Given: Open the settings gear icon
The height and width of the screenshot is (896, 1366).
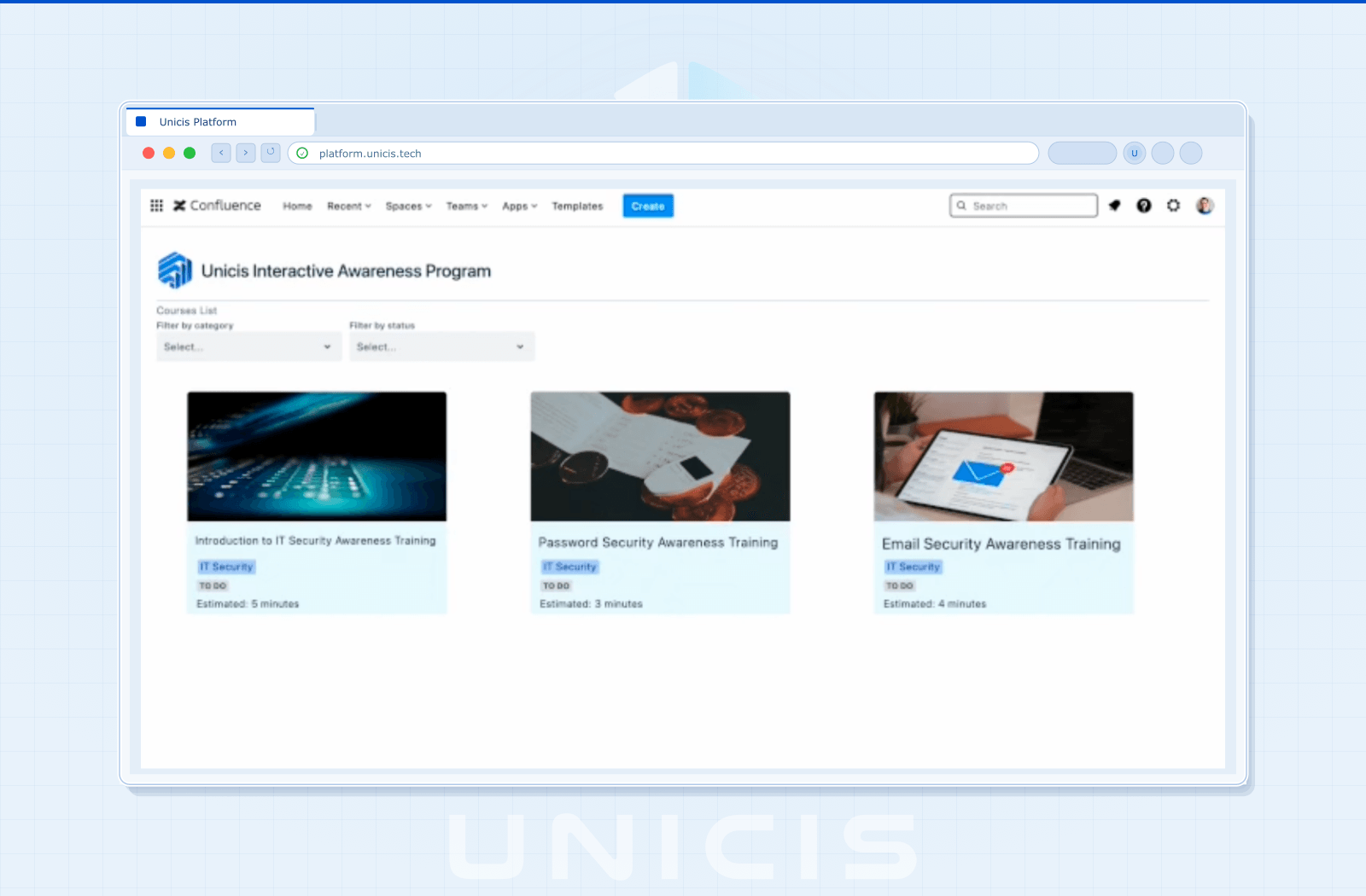Looking at the screenshot, I should tap(1174, 206).
